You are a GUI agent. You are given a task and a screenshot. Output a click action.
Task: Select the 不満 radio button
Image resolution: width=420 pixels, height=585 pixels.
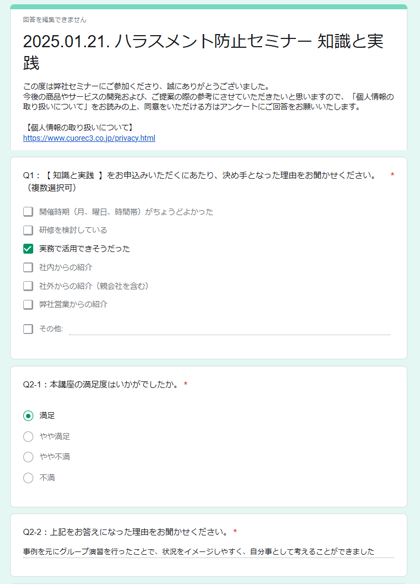point(28,478)
